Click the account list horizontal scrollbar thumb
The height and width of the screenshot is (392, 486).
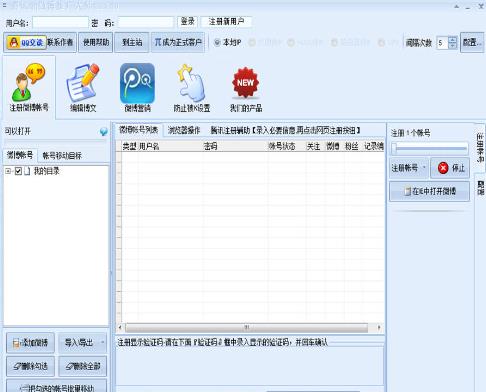coord(247,328)
